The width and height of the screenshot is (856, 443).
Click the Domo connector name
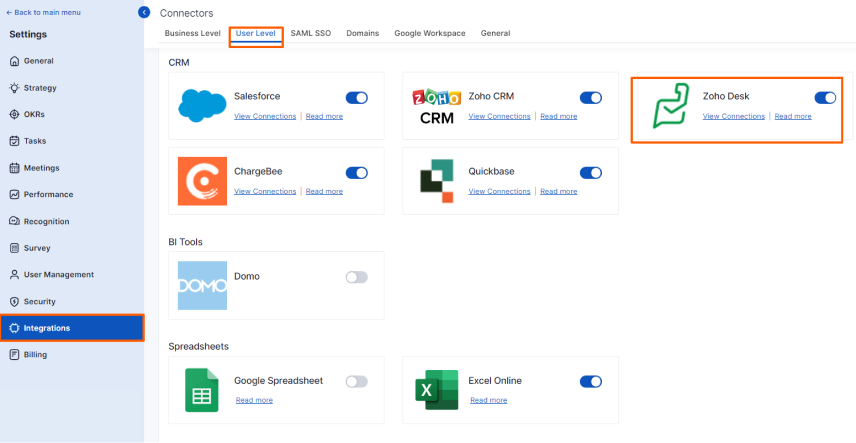247,276
